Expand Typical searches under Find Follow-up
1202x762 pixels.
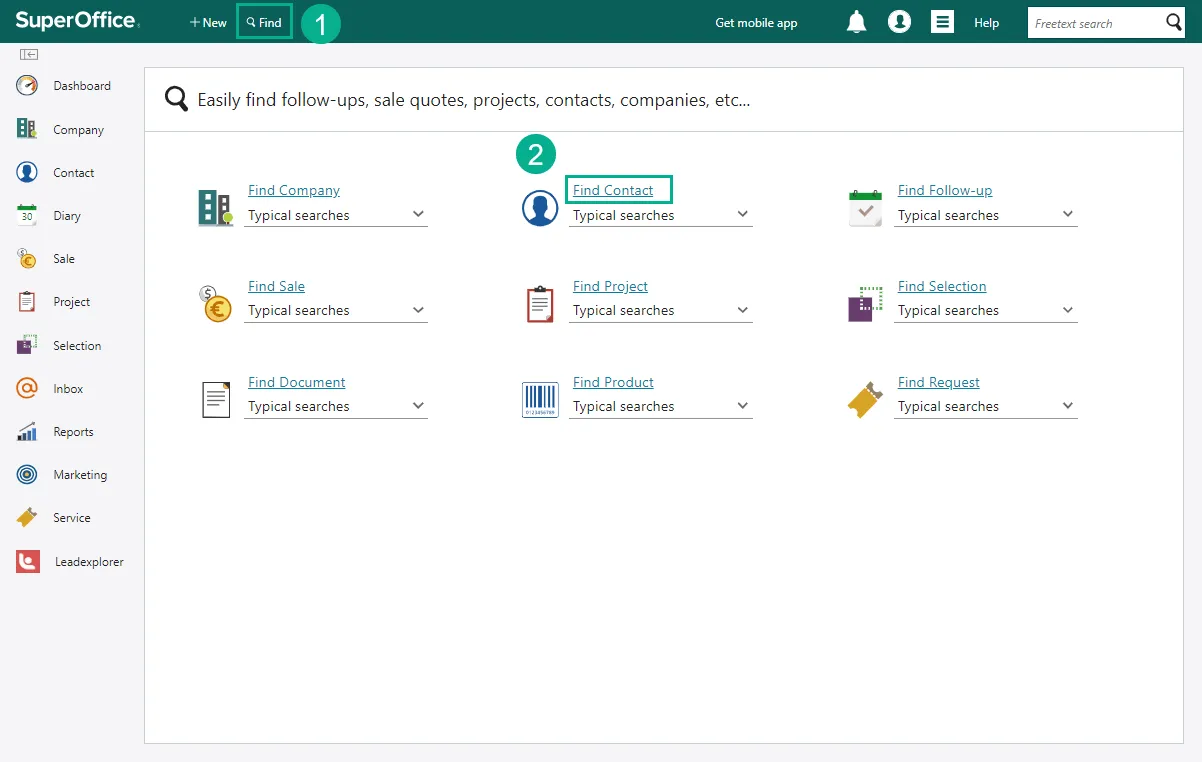1067,215
